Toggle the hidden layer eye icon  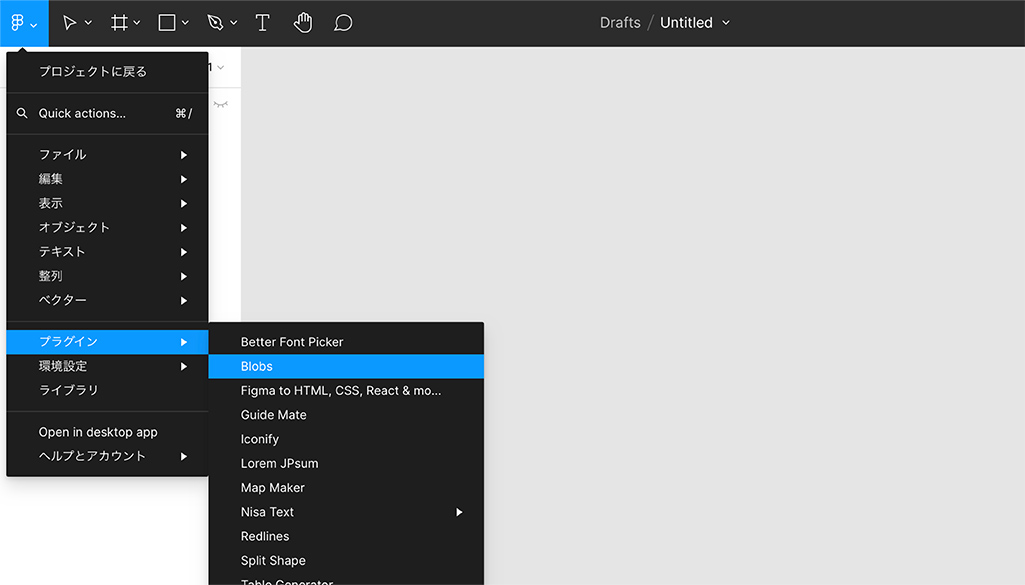[221, 104]
